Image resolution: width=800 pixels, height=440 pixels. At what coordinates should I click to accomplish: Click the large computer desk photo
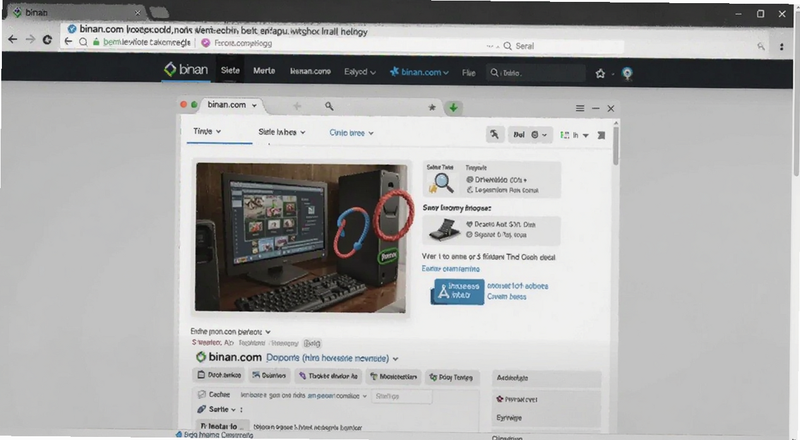[x=301, y=237]
